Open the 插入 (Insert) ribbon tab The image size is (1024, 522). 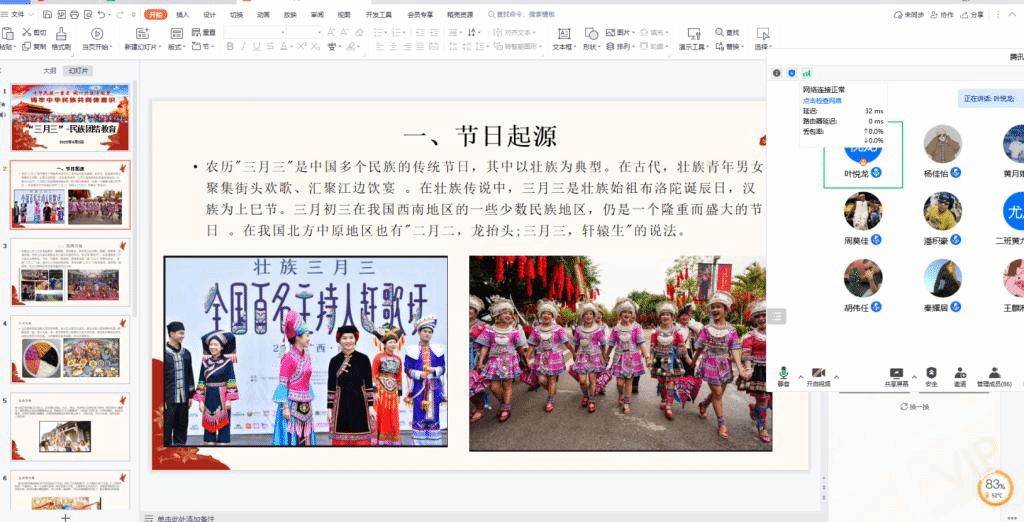(x=182, y=15)
